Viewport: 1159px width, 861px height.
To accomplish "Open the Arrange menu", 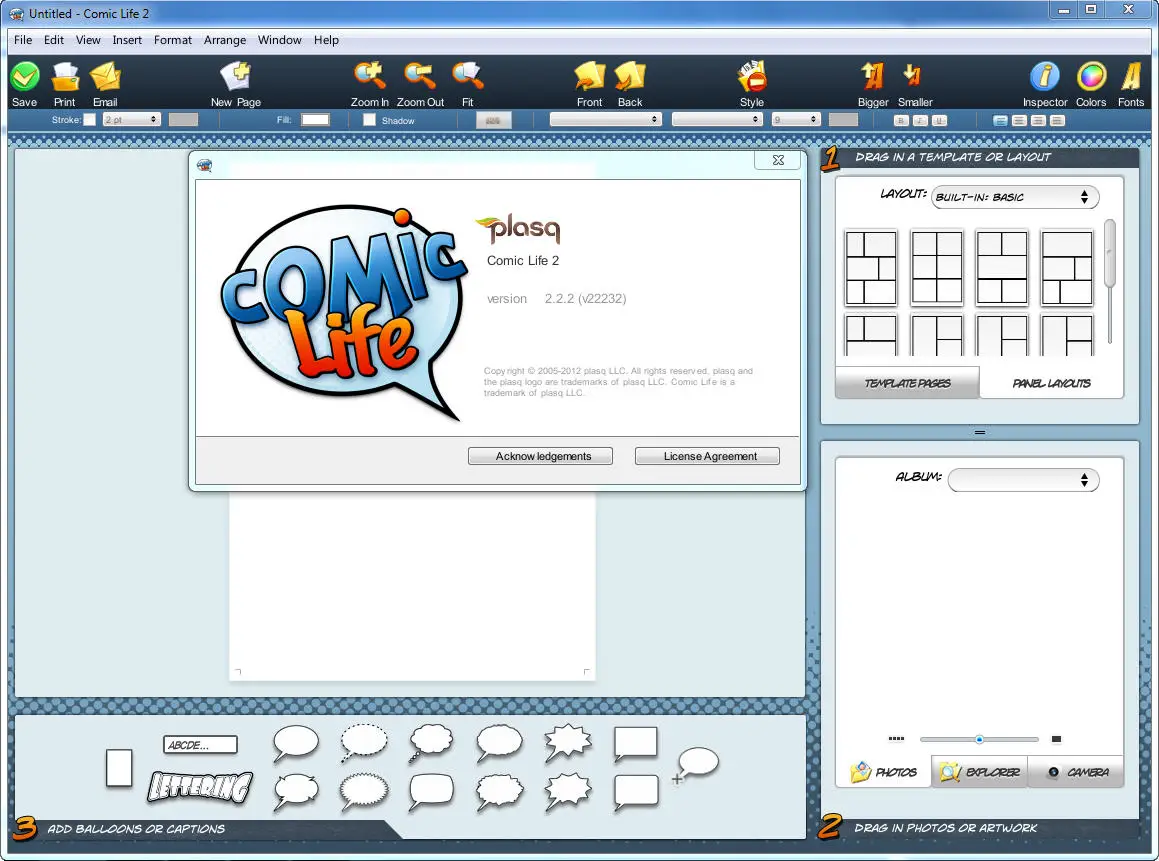I will click(x=225, y=40).
